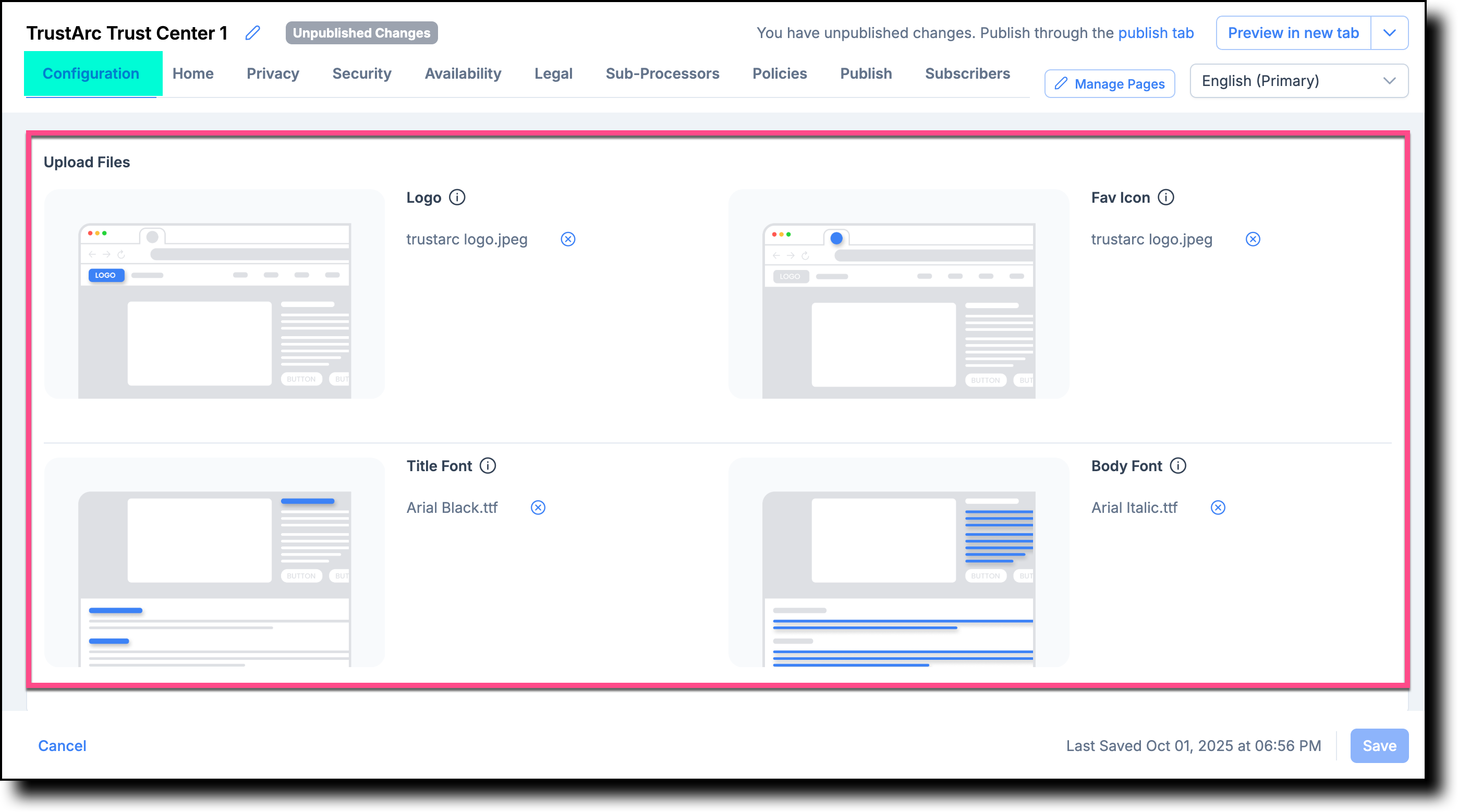Open the Home tab
Screen dimensions: 1458x812
pyautogui.click(x=193, y=73)
